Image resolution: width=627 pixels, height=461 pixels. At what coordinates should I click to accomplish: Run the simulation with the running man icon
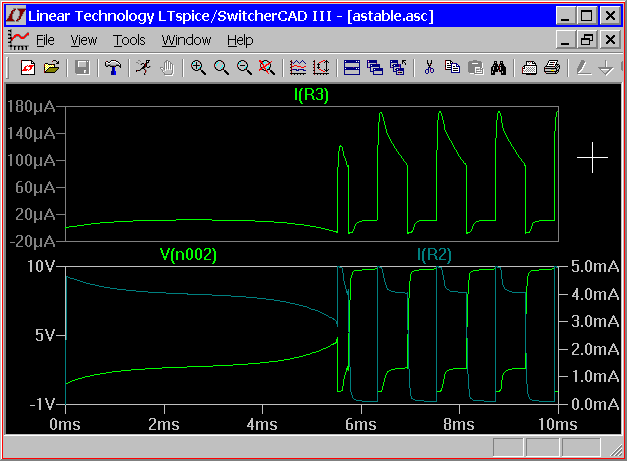tap(144, 68)
